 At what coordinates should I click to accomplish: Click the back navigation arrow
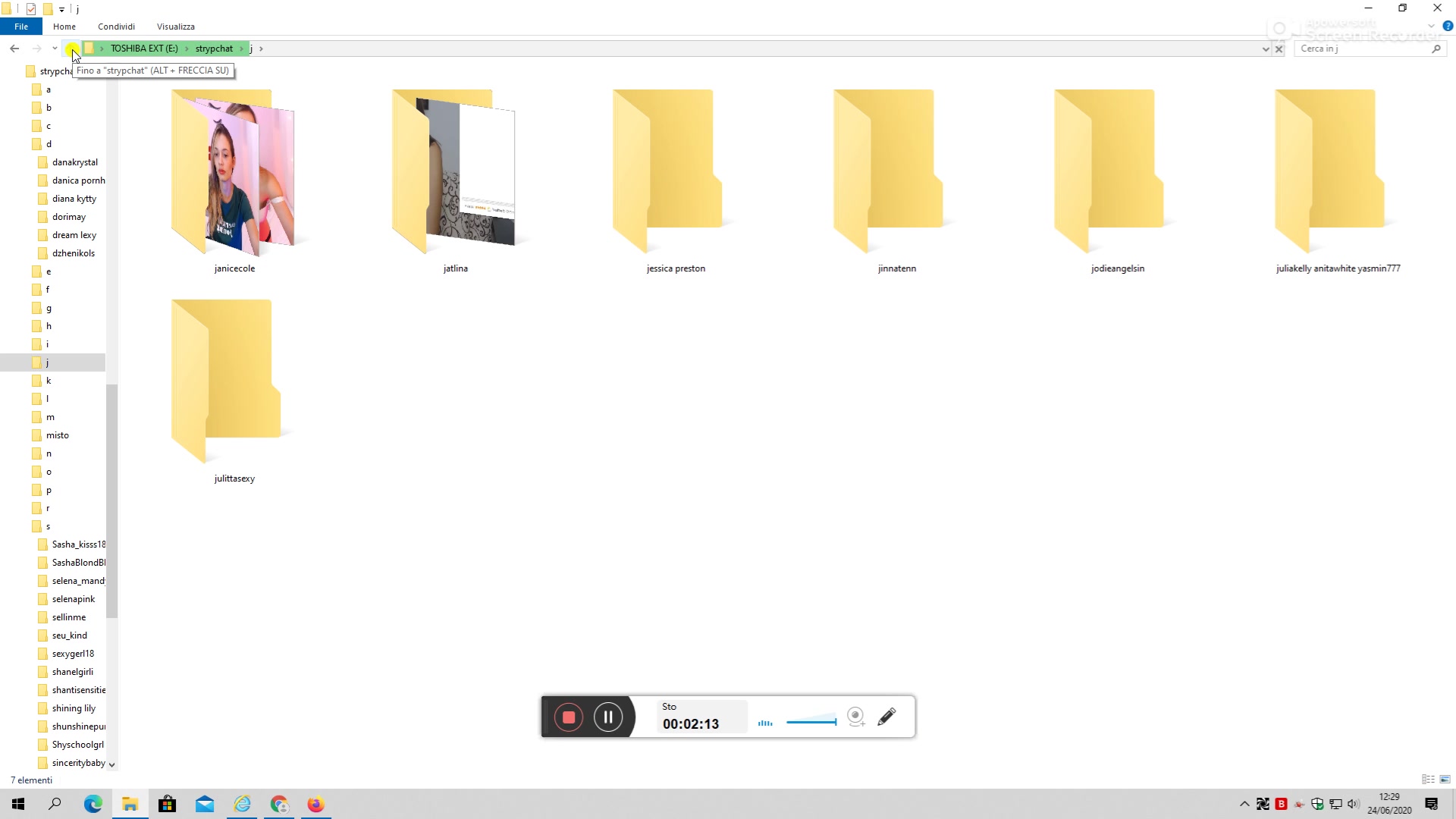(14, 49)
